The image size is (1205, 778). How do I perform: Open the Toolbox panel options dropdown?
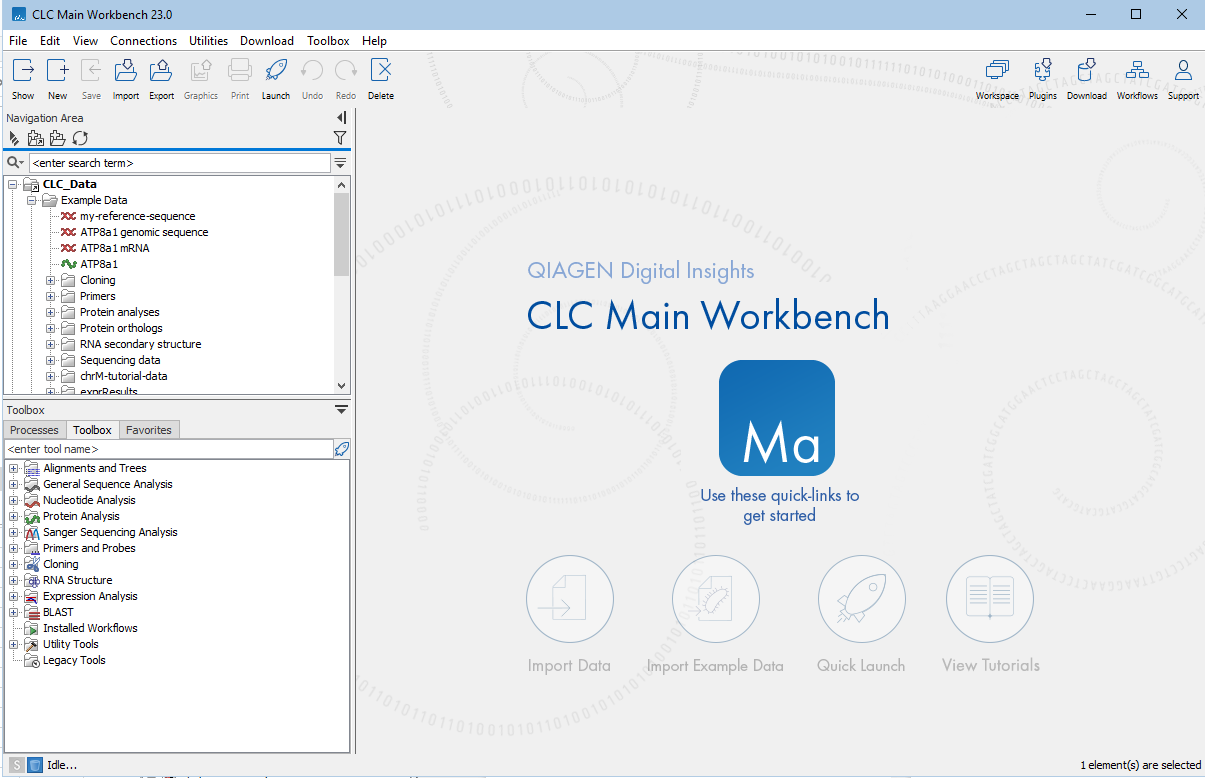[x=341, y=410]
